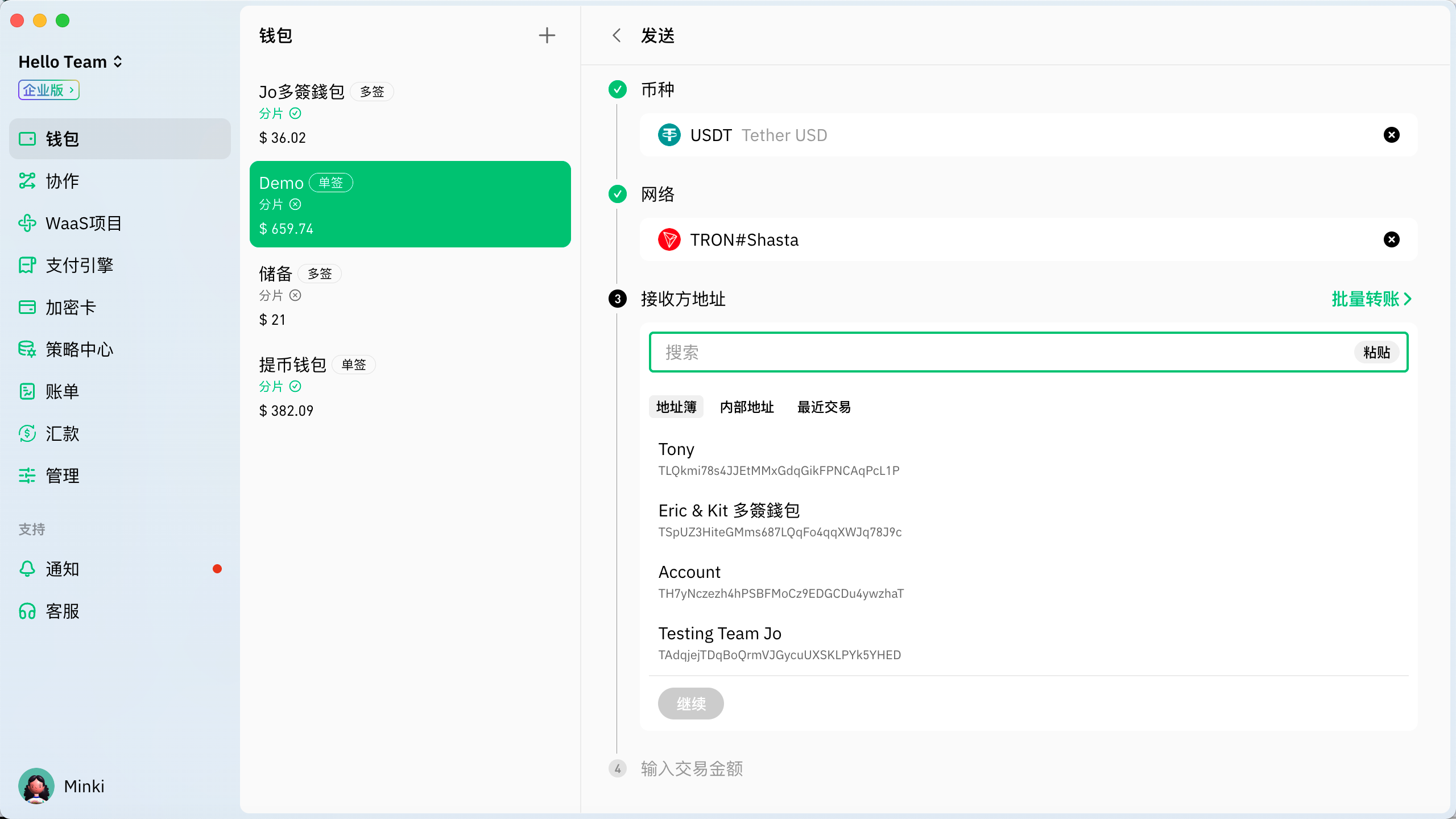The width and height of the screenshot is (1456, 819).
Task: Open the 协作 collaboration sidebar icon
Action: point(27,181)
